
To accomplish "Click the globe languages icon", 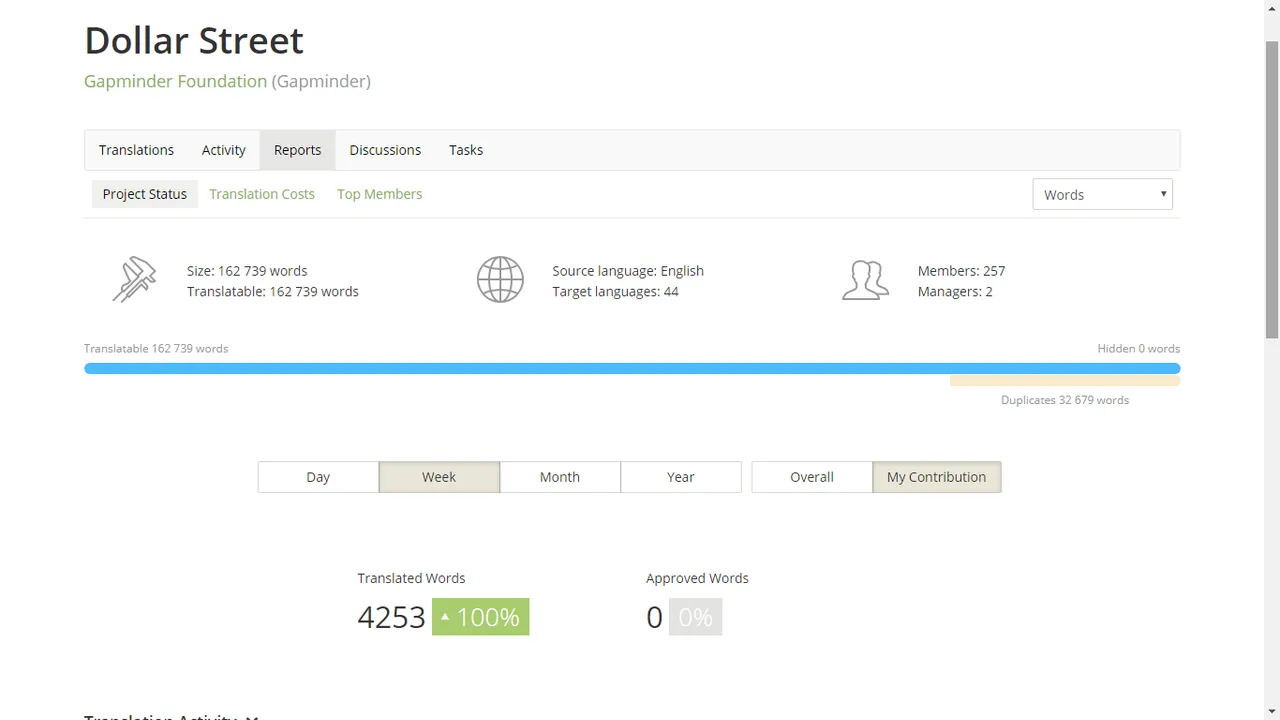I will coord(500,280).
